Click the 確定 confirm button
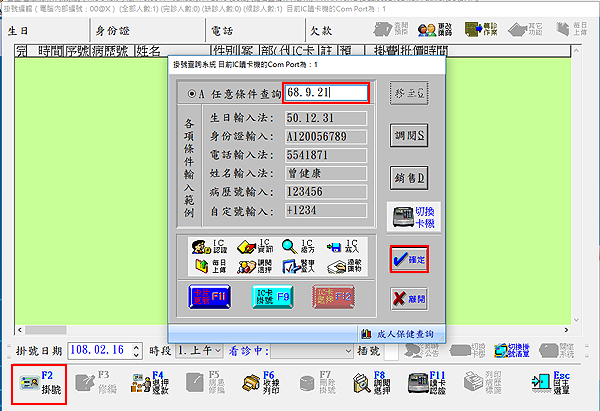The image size is (600, 411). (x=409, y=259)
